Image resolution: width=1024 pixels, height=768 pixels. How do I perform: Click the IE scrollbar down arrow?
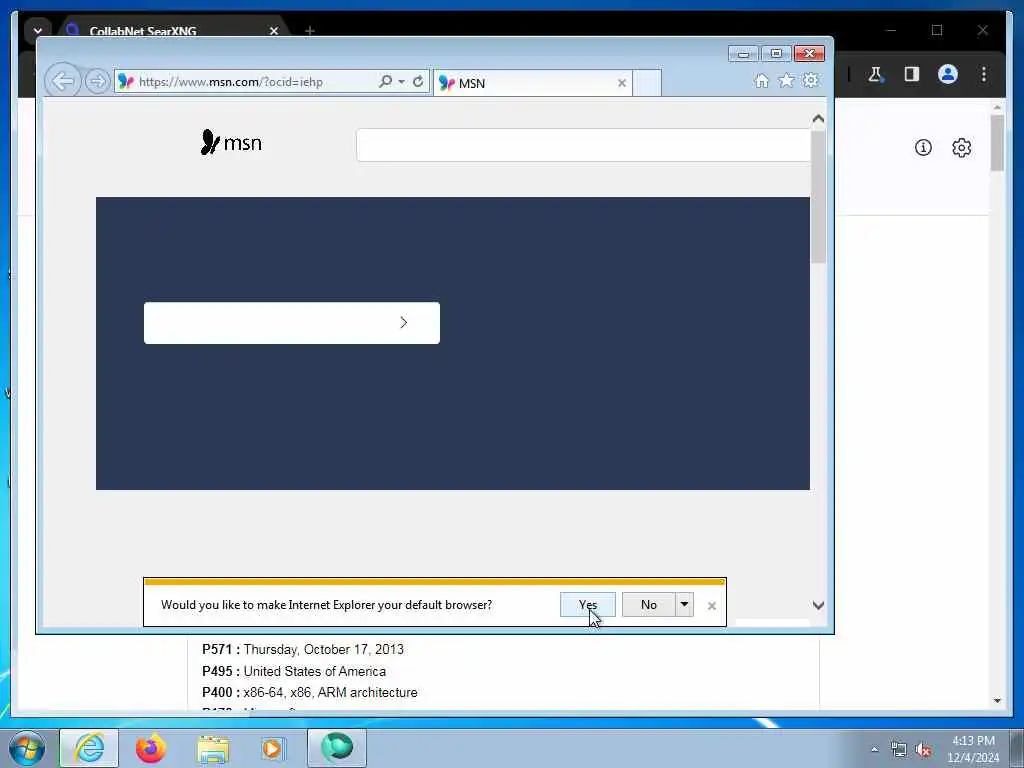pyautogui.click(x=818, y=605)
